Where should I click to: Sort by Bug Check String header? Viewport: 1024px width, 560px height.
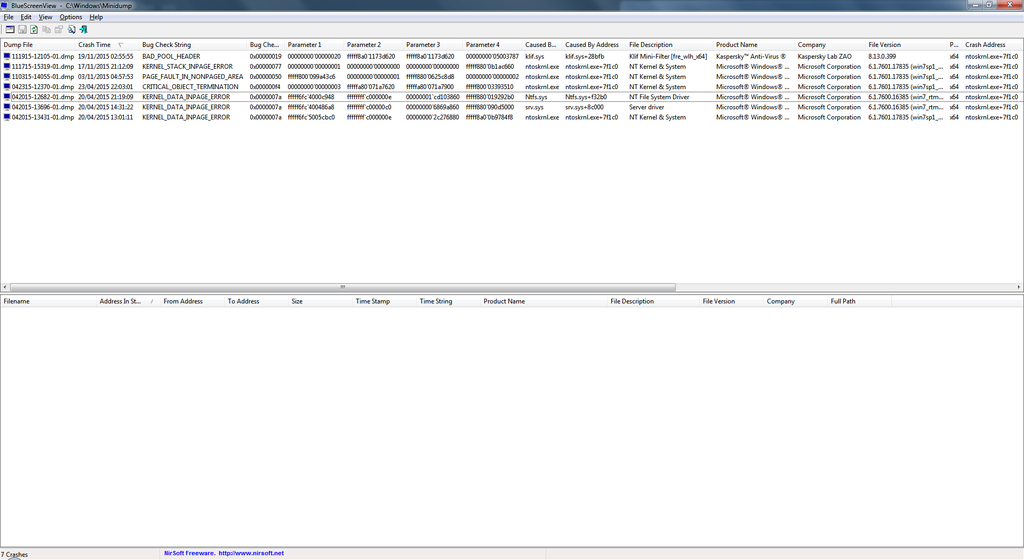pyautogui.click(x=166, y=45)
